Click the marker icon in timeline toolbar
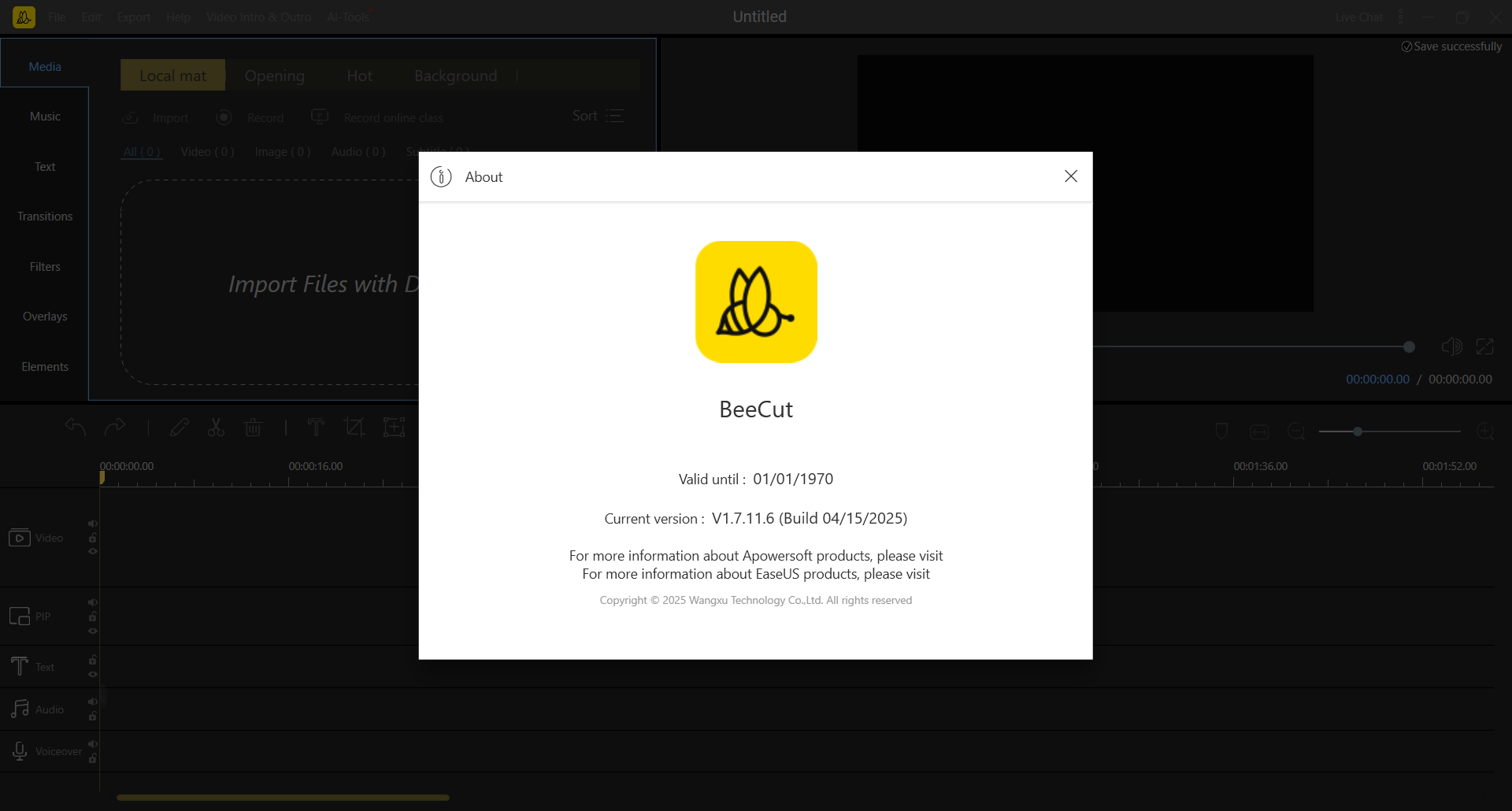The width and height of the screenshot is (1512, 811). pos(1221,431)
